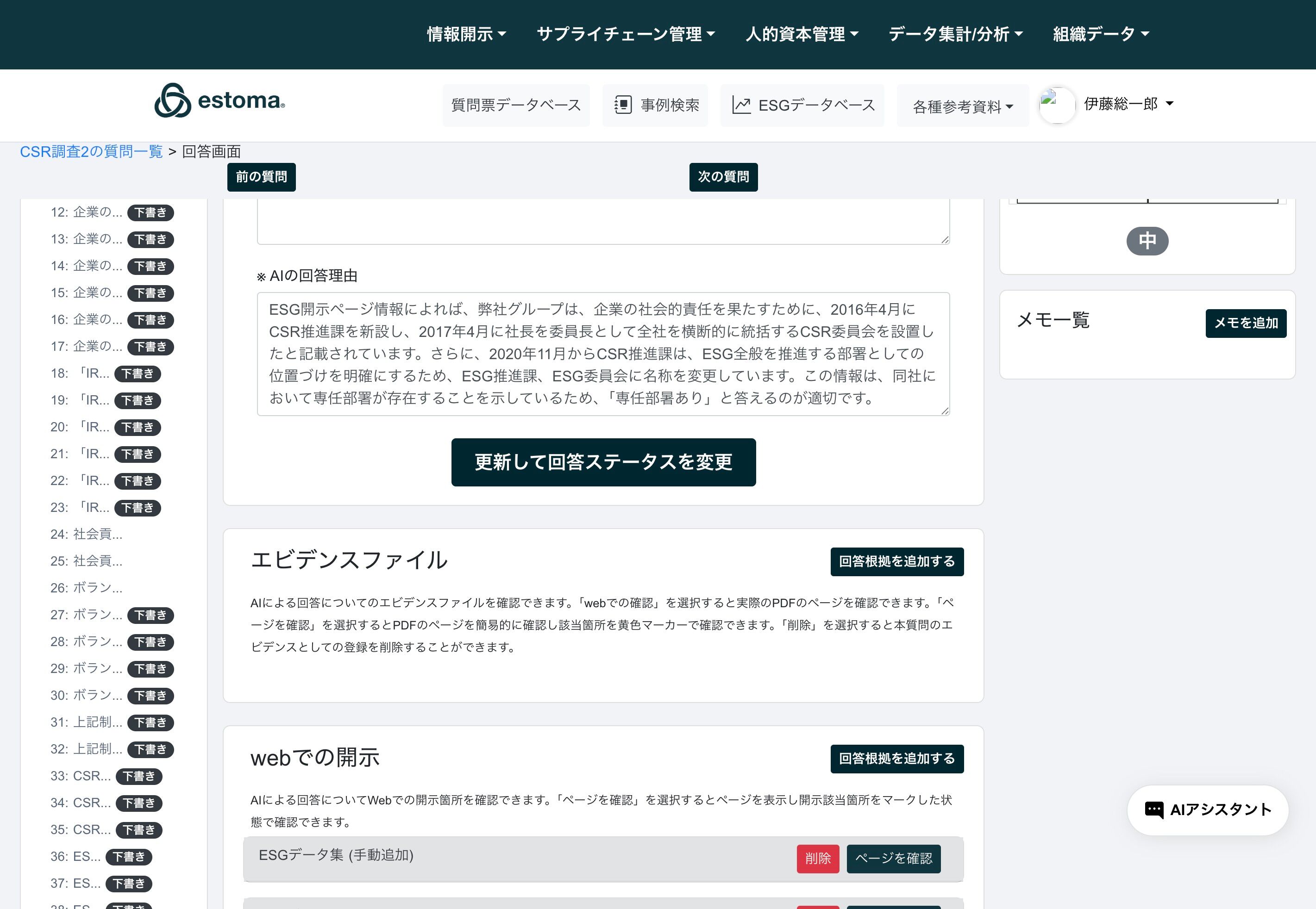Go to 質問票データベース
Viewport: 1316px width, 909px height.
(x=515, y=106)
